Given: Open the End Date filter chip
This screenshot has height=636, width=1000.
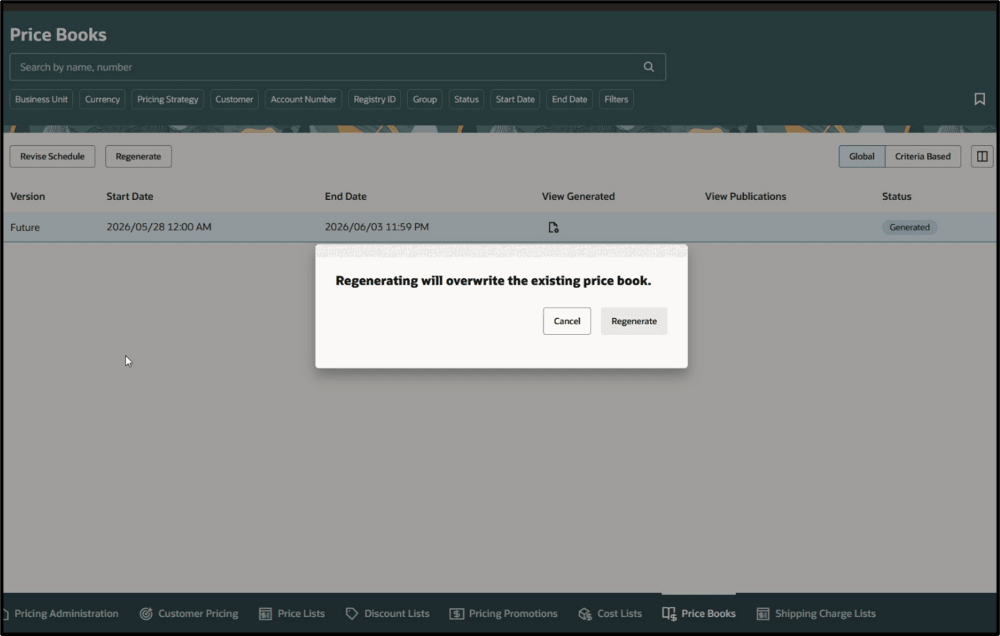Looking at the screenshot, I should point(569,99).
